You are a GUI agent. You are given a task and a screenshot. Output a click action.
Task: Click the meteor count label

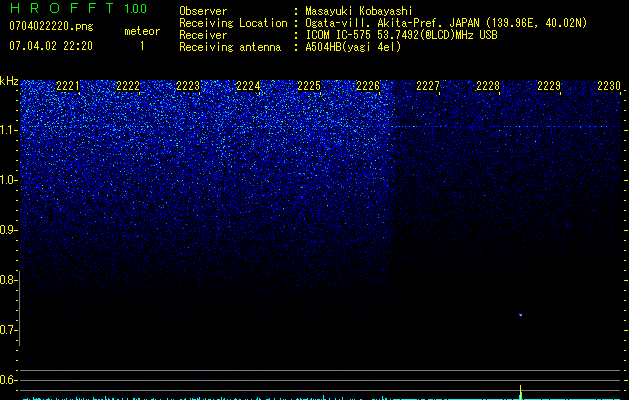(x=142, y=31)
